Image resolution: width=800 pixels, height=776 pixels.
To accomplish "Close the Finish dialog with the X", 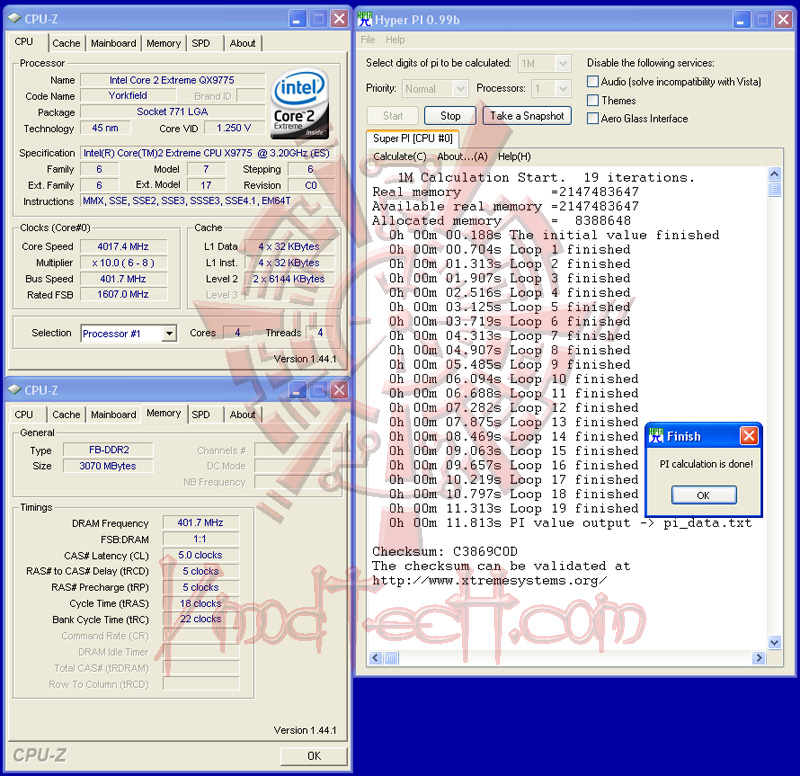I will click(x=749, y=436).
